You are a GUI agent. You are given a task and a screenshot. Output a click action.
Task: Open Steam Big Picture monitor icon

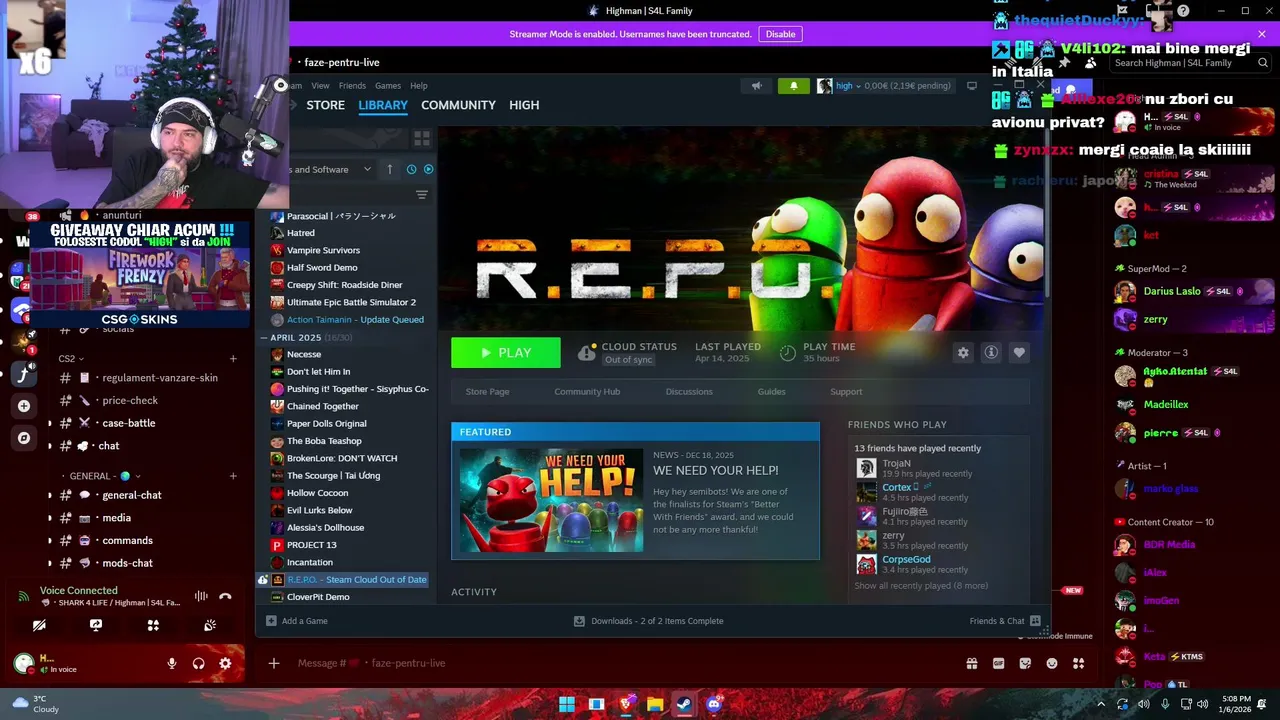[971, 86]
